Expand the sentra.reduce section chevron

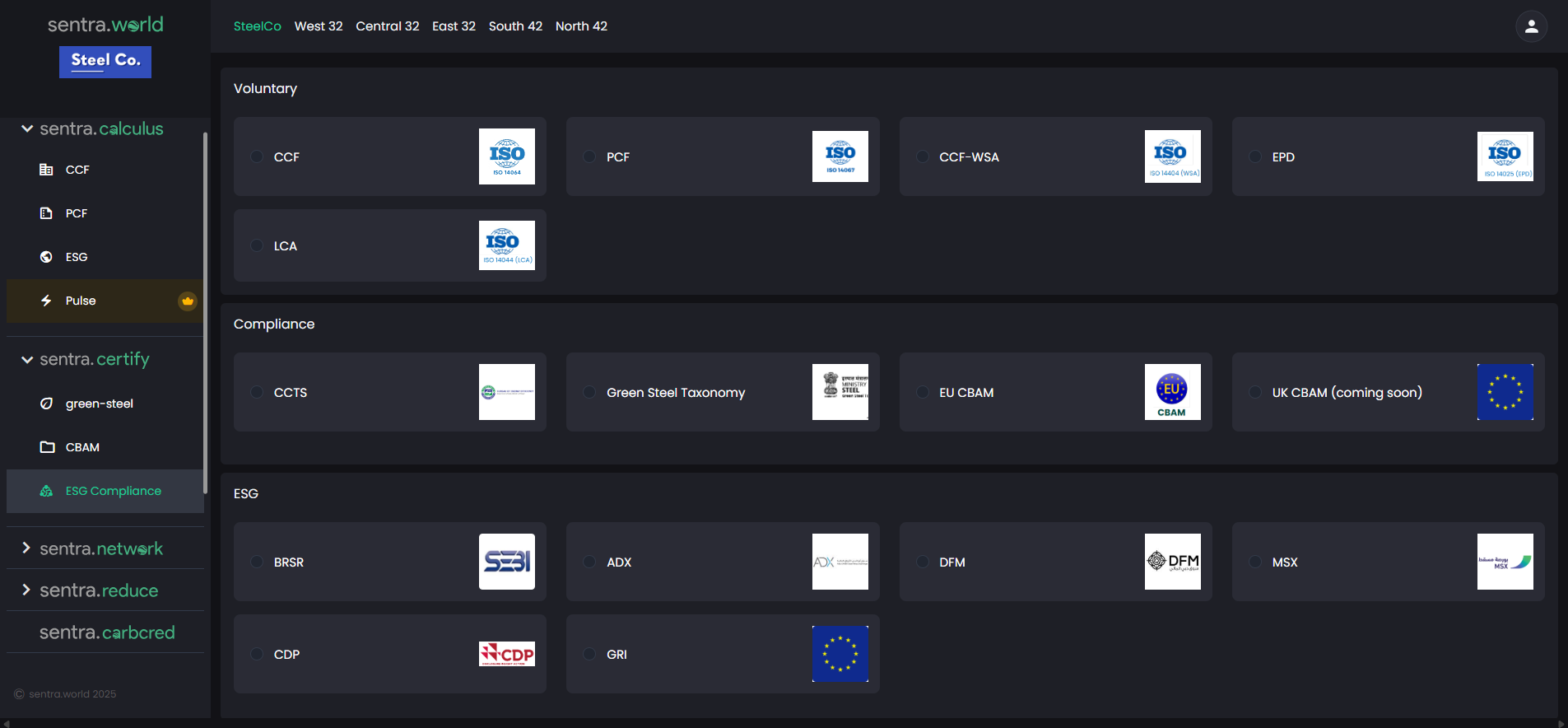tap(26, 590)
